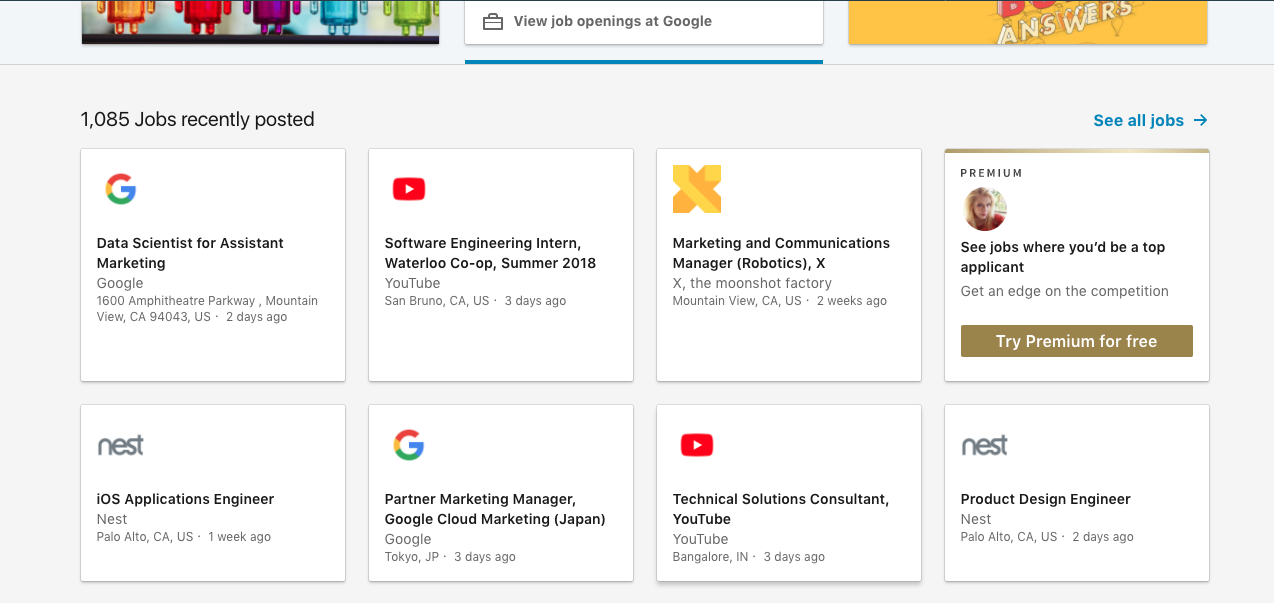
Task: Open the Software Engineering Intern Waterloo Co-op posting
Action: [x=490, y=253]
